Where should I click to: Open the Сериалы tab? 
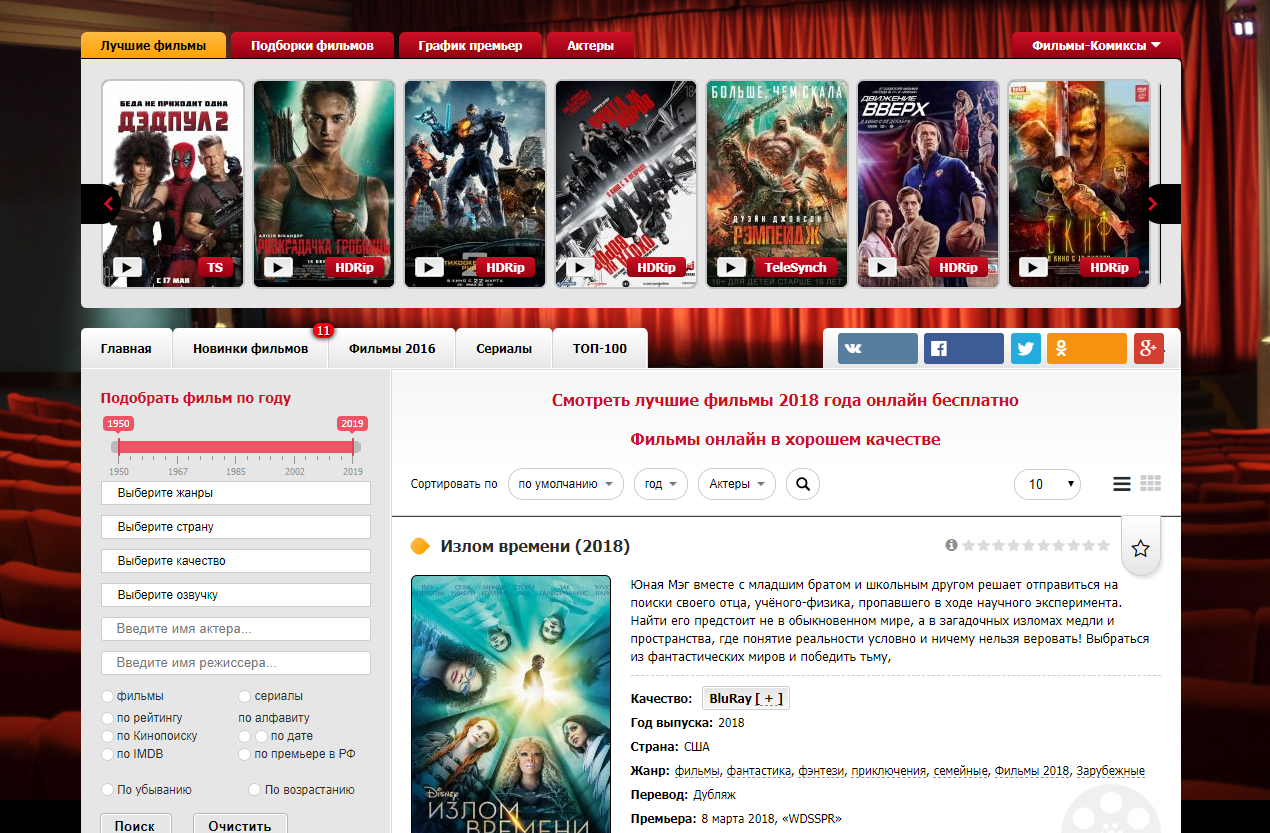[504, 349]
